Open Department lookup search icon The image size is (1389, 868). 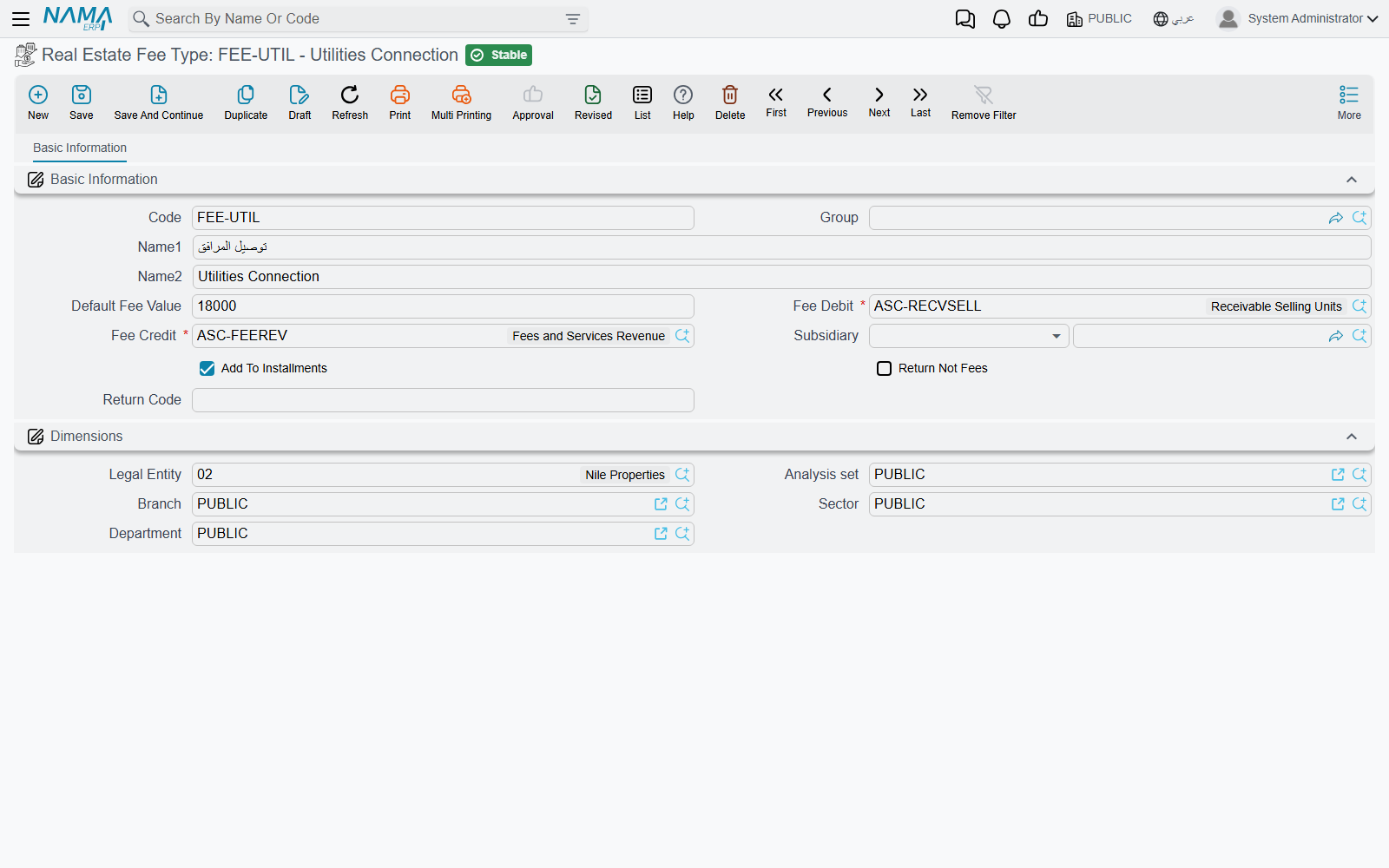(x=682, y=534)
